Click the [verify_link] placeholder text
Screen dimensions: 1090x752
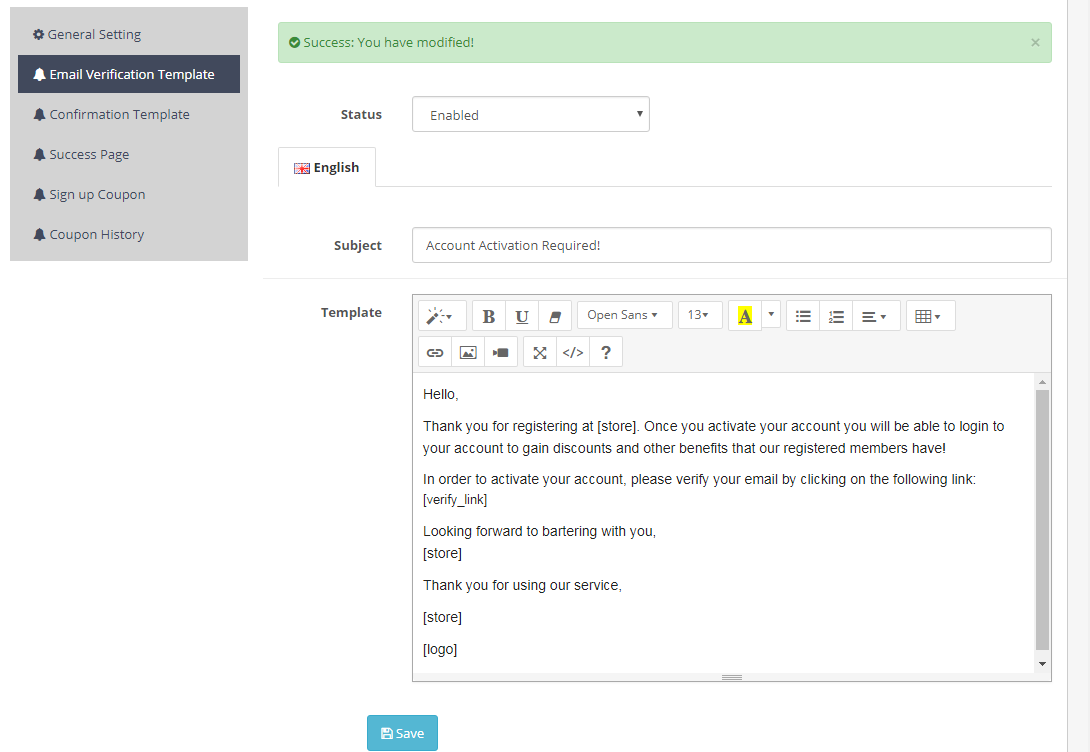click(455, 500)
